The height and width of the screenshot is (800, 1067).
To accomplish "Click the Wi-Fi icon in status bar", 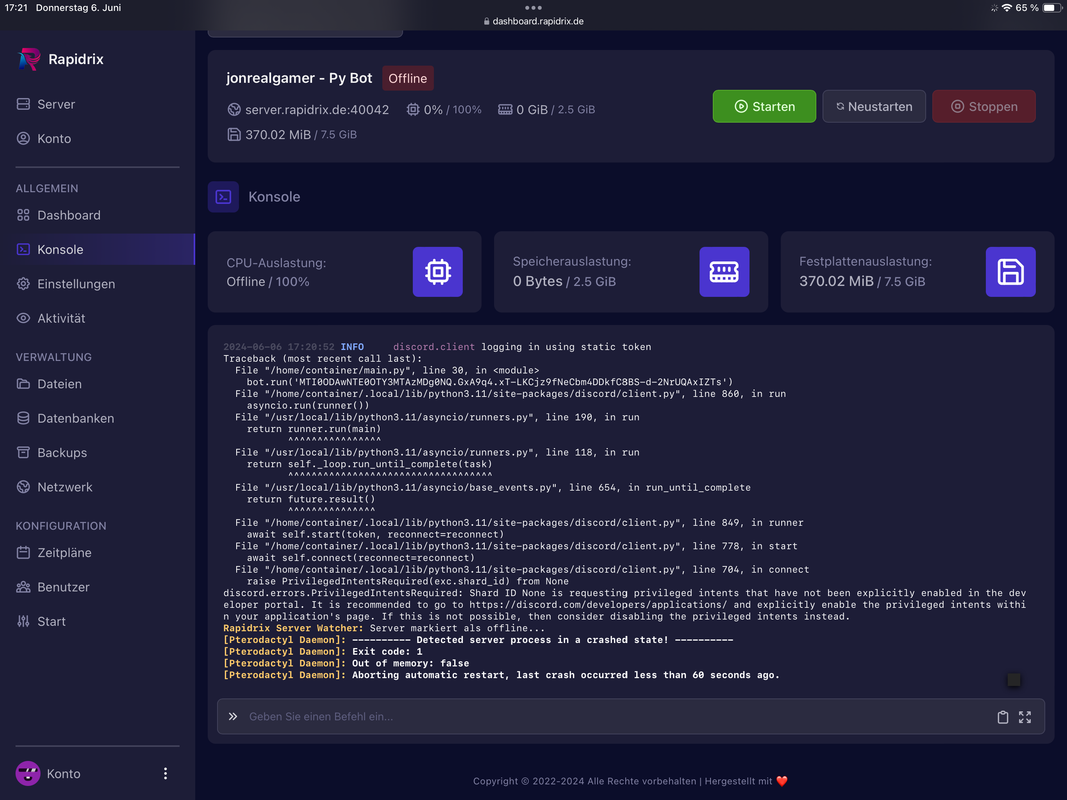I will pos(1006,8).
